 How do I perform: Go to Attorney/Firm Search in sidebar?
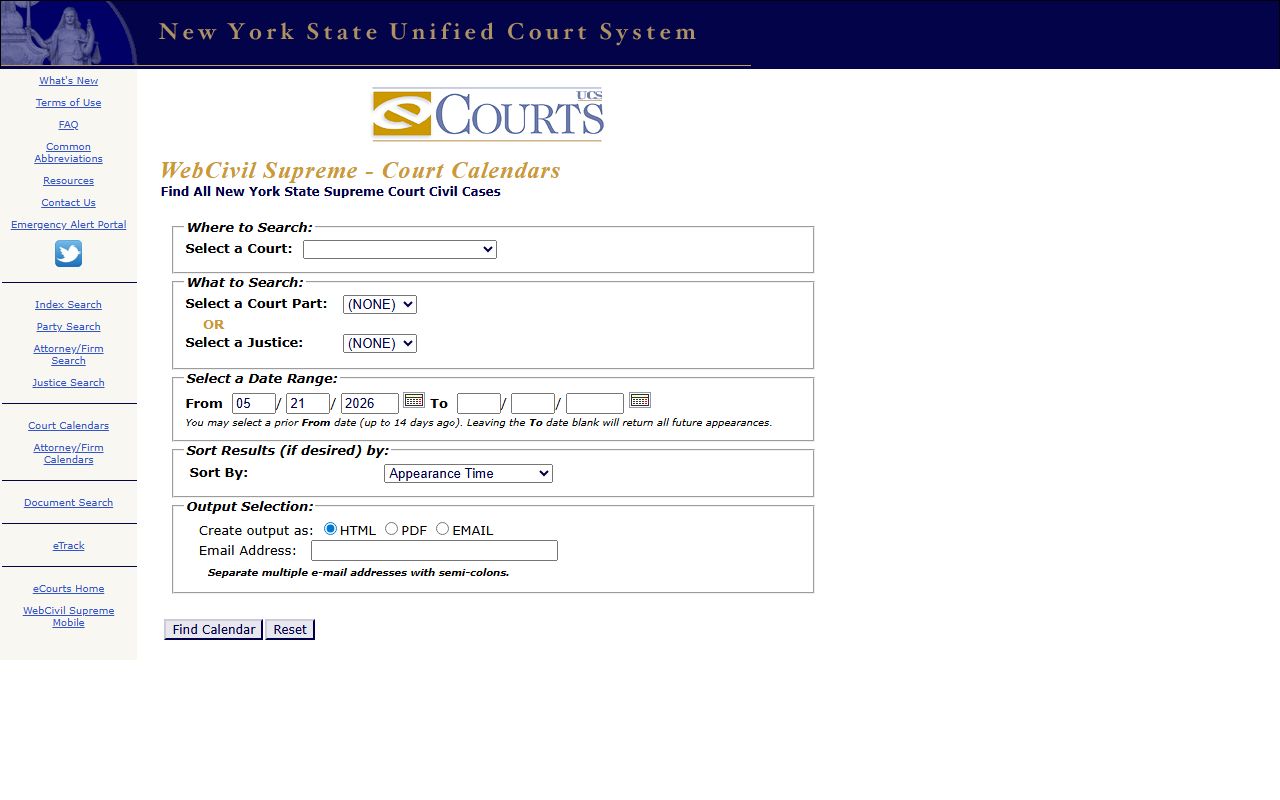tap(68, 355)
